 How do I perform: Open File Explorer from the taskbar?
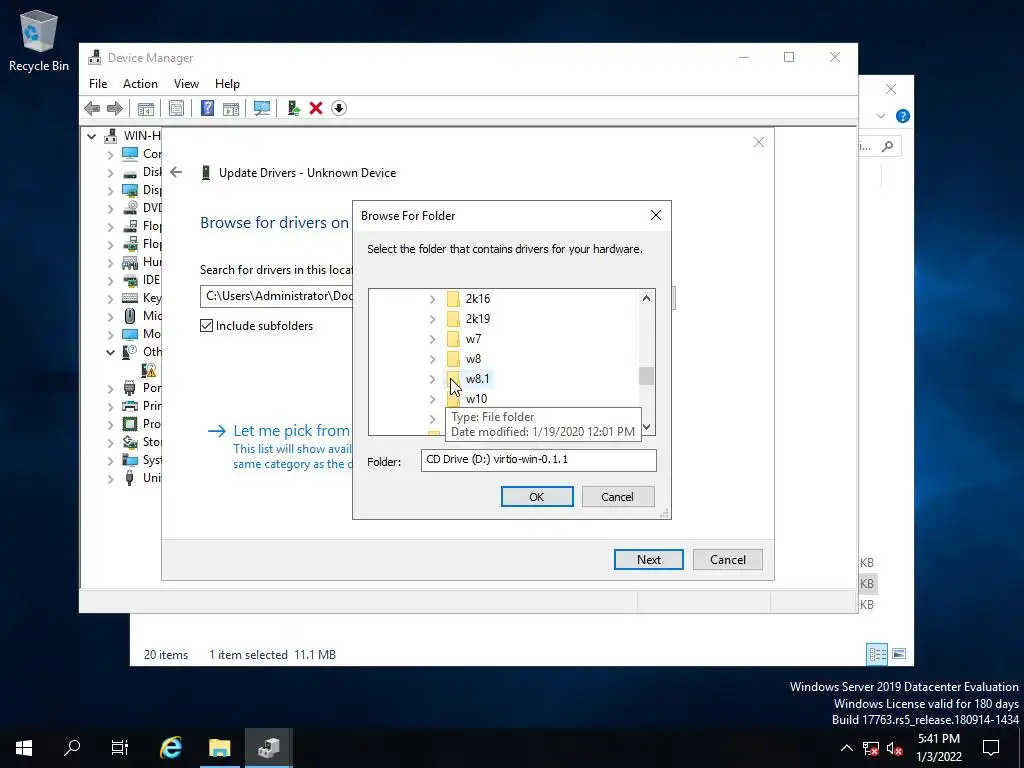220,748
